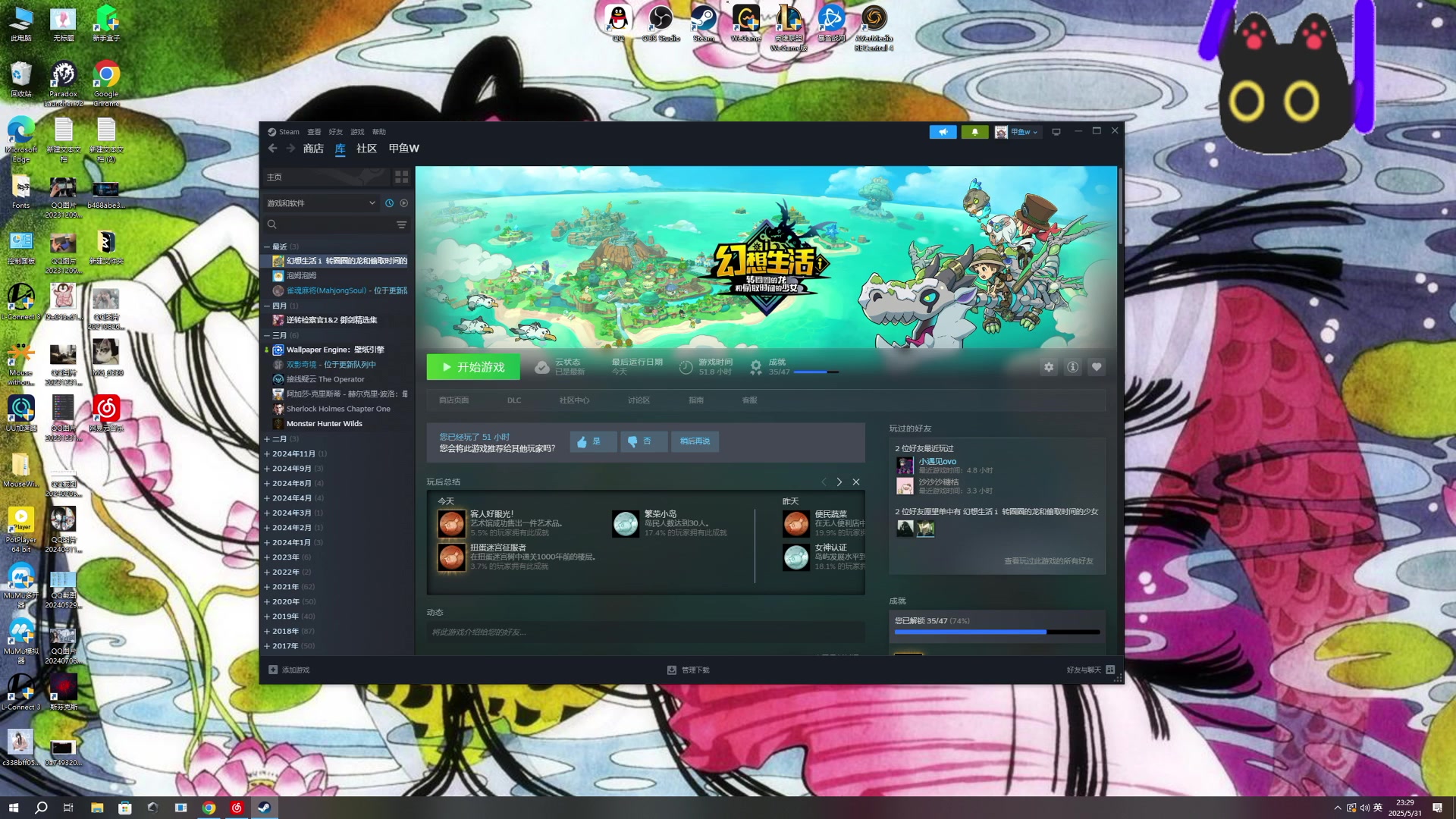Screen dimensions: 1456x819
Task: Go to the 社区 tab
Action: [x=366, y=149]
